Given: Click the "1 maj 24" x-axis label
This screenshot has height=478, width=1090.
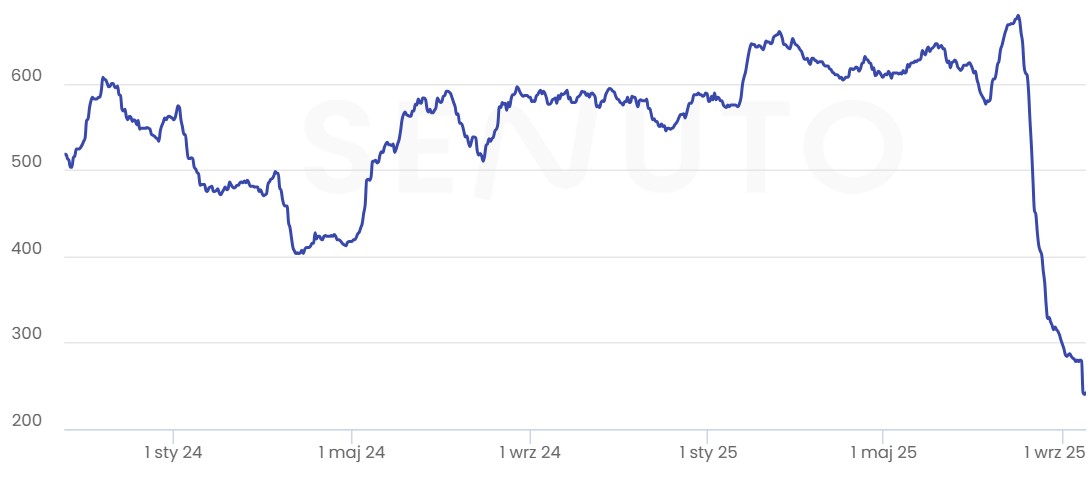Looking at the screenshot, I should click(x=352, y=453).
